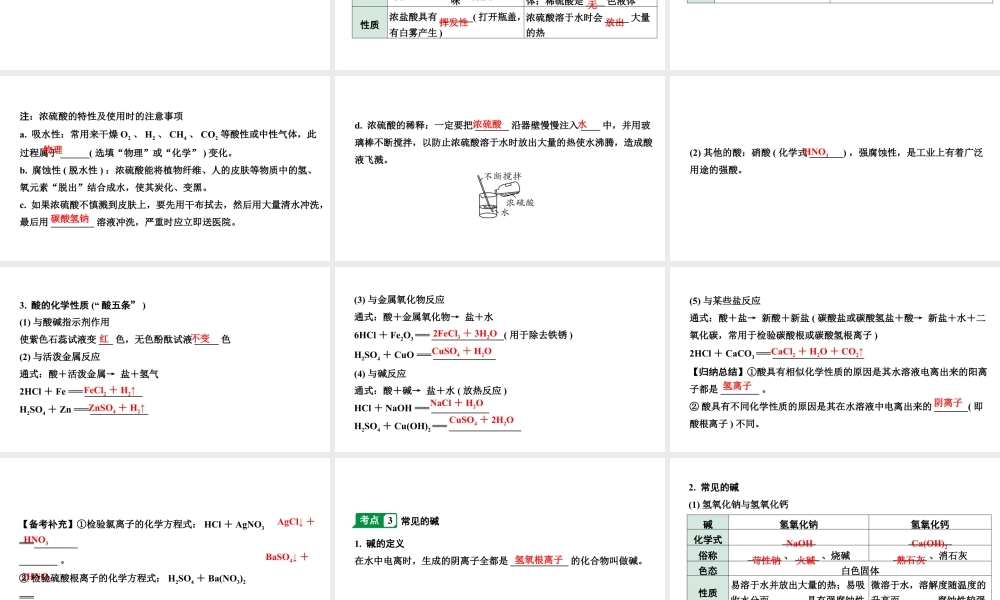
Task: Click the red HNO₃ formula in 备考补充
Action: click(33, 540)
